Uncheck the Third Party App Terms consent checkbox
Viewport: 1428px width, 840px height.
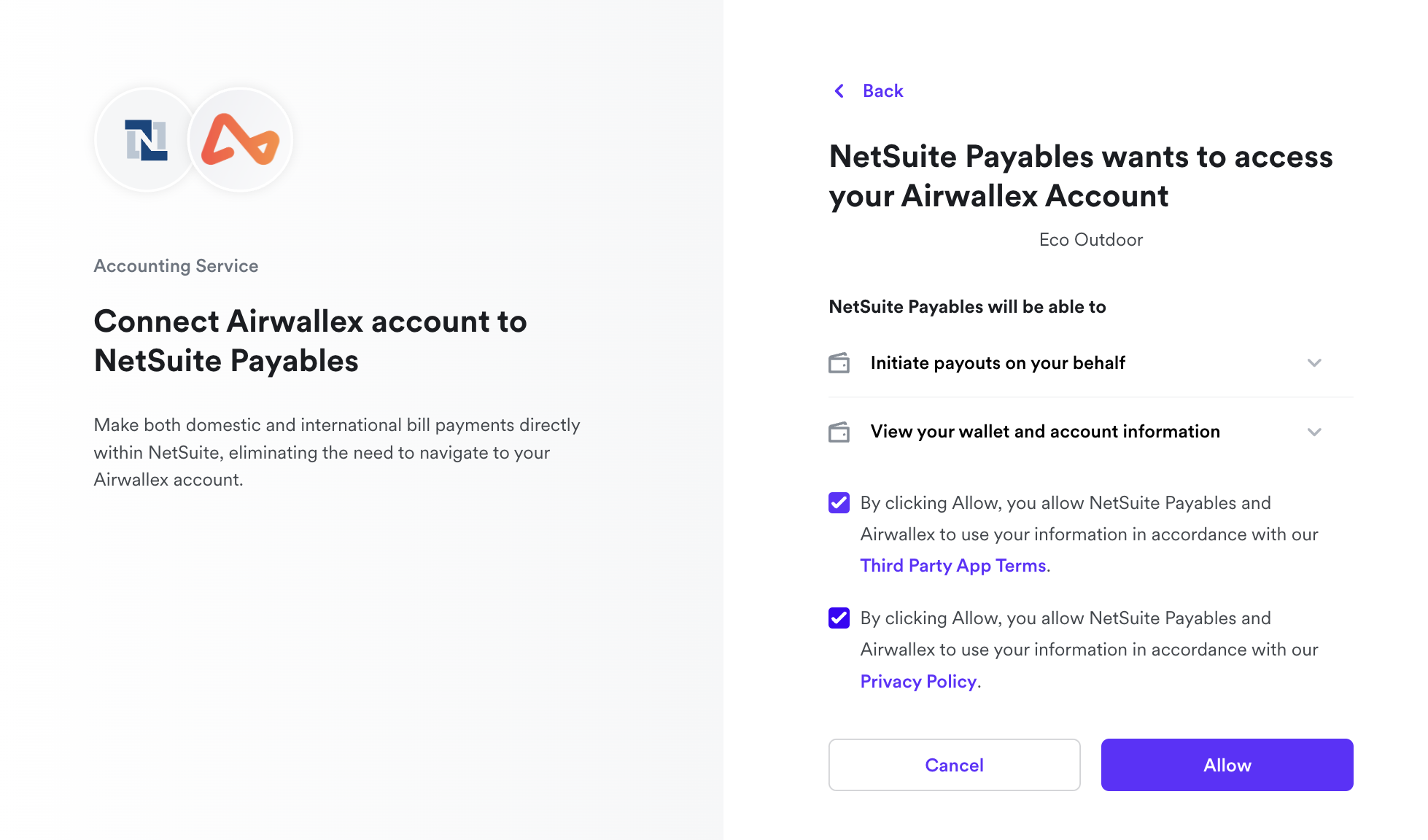[x=839, y=502]
